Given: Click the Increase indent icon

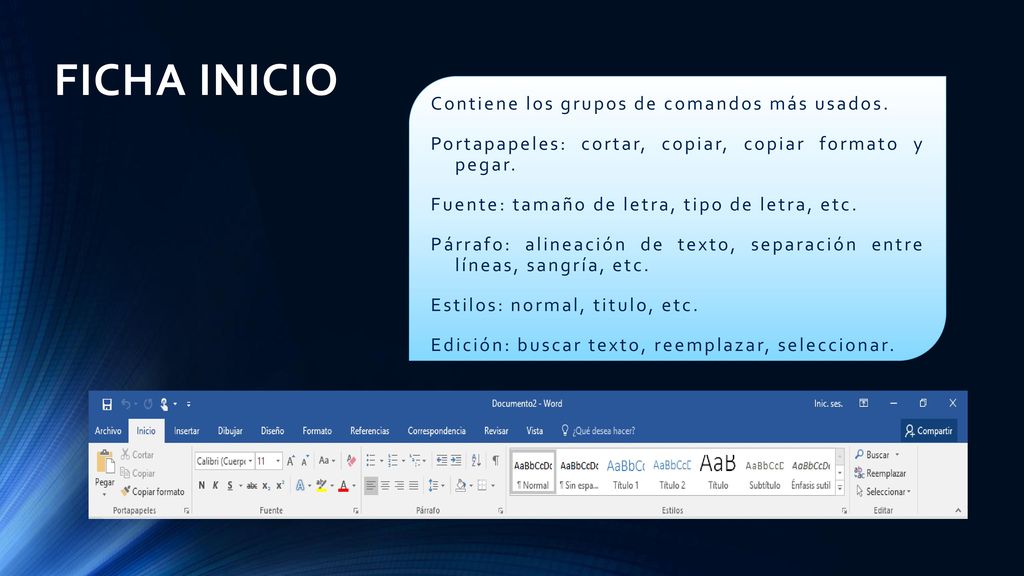Looking at the screenshot, I should click(456, 460).
